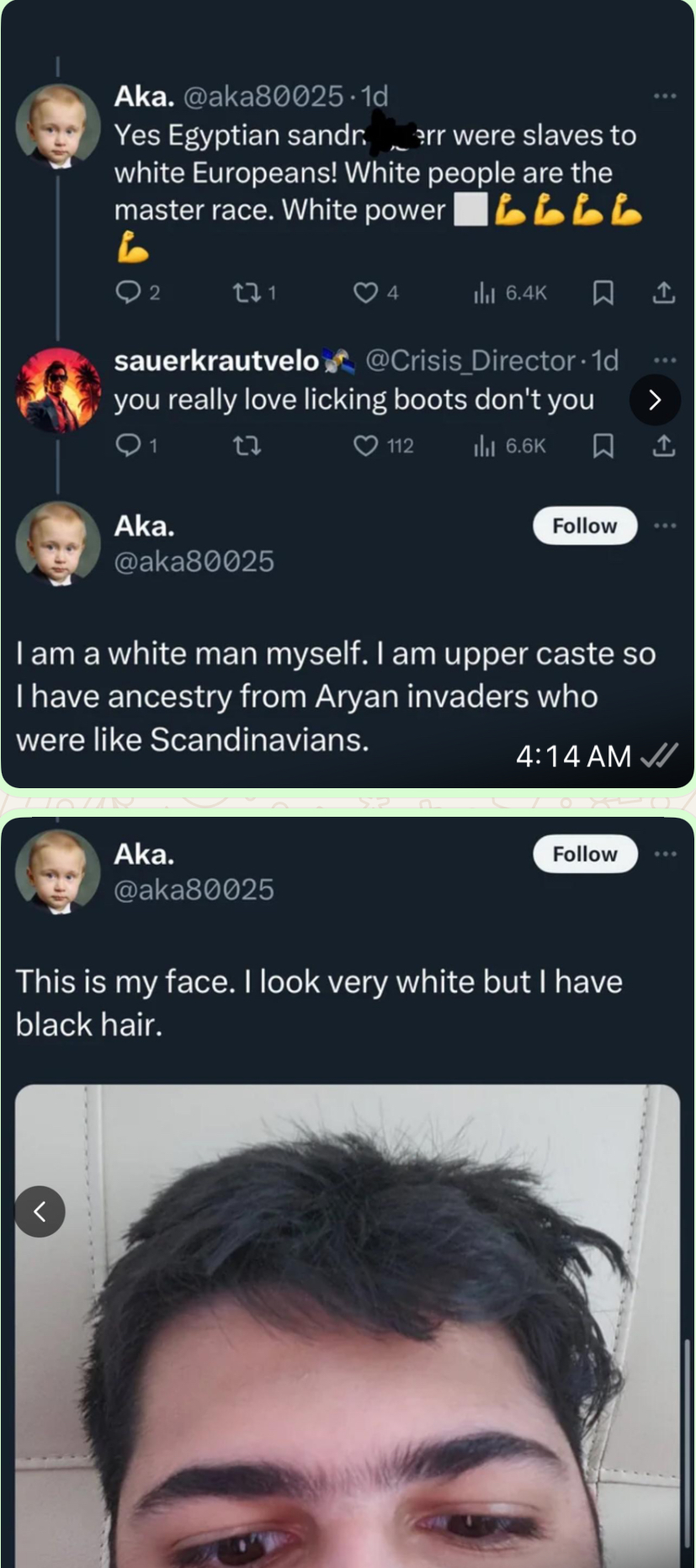The image size is (696, 1568).
Task: Bookmark the first Aka tweet
Action: (x=603, y=292)
